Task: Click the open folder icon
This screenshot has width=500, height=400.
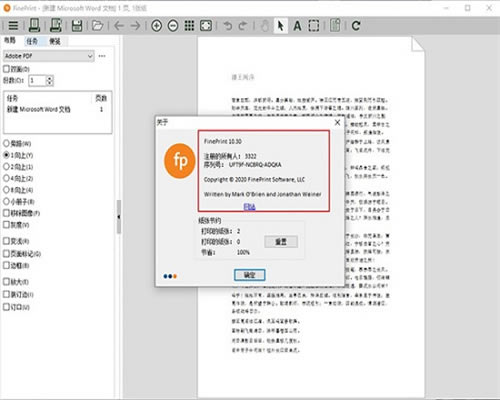Action: tap(97, 26)
